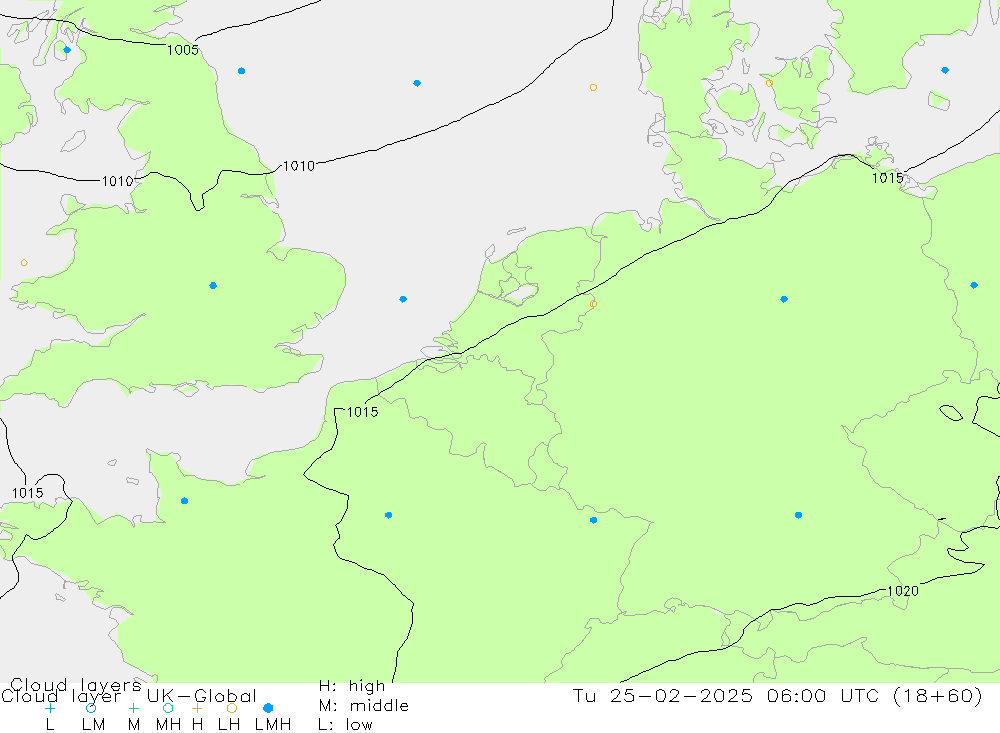Click the green open circle above MH
The image size is (1000, 733).
click(168, 708)
